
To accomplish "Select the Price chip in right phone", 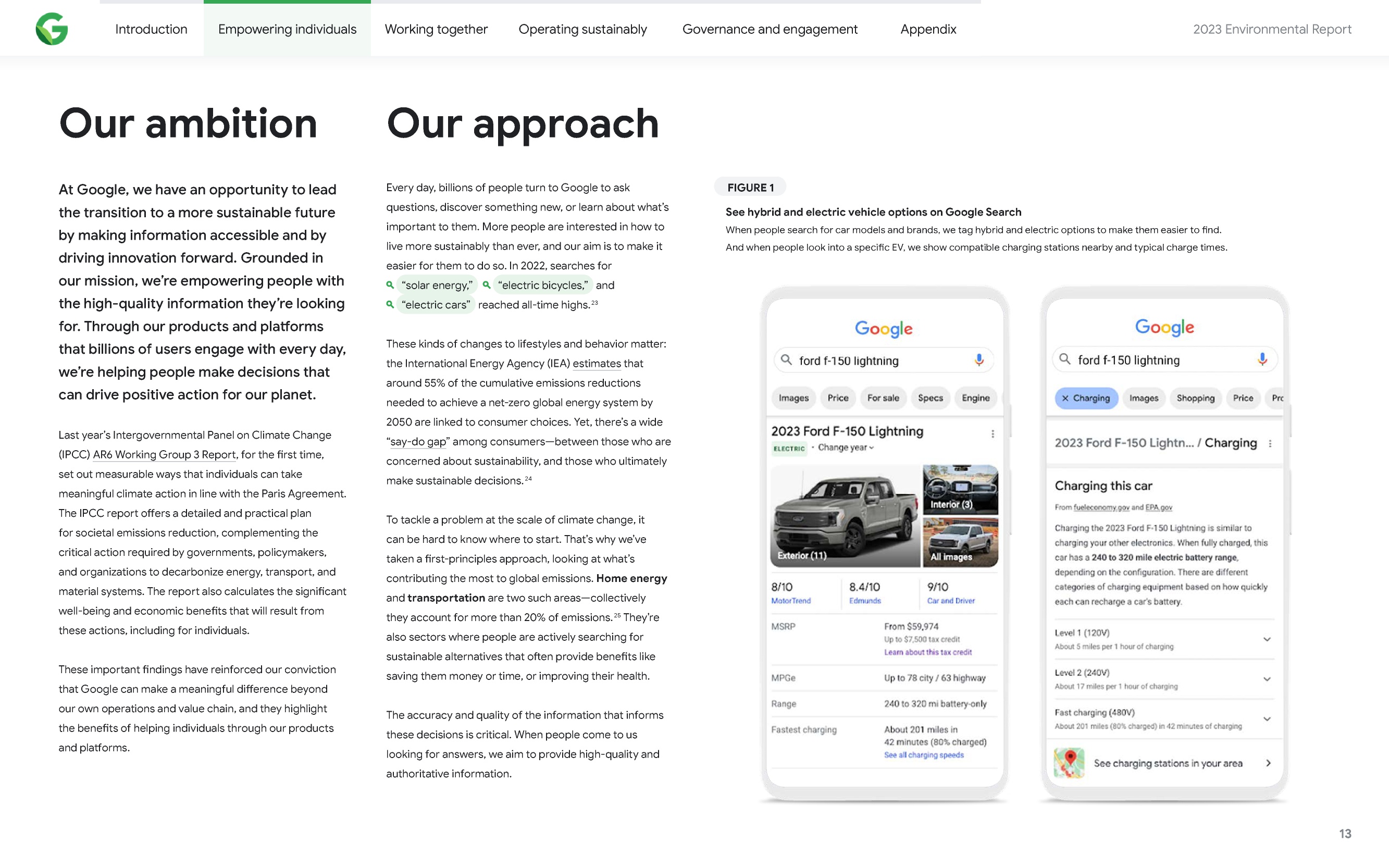I will (1243, 398).
